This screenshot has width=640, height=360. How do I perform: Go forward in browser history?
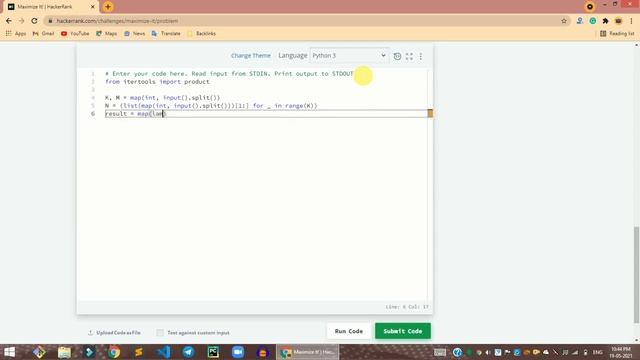coord(22,21)
